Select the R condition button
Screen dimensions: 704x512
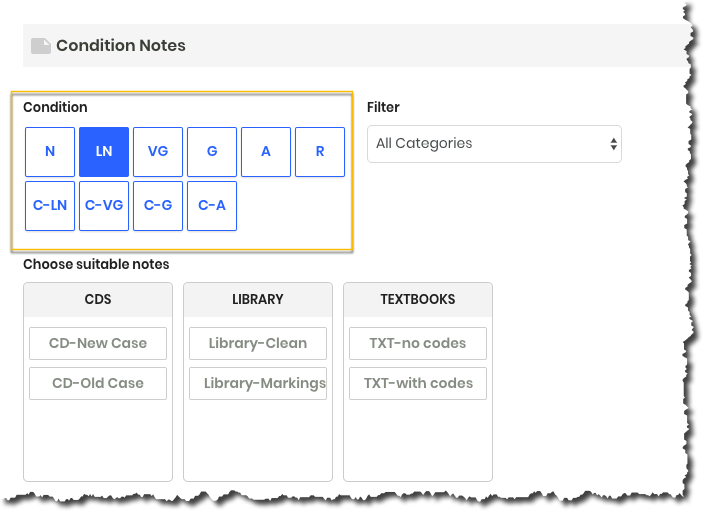[x=320, y=152]
